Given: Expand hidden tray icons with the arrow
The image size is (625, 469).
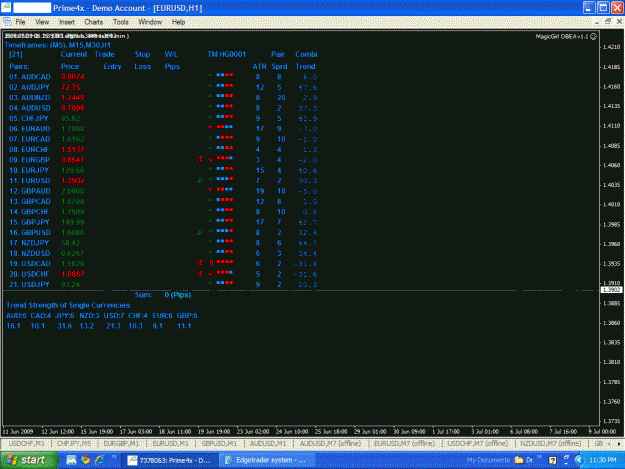Looking at the screenshot, I should coord(579,460).
